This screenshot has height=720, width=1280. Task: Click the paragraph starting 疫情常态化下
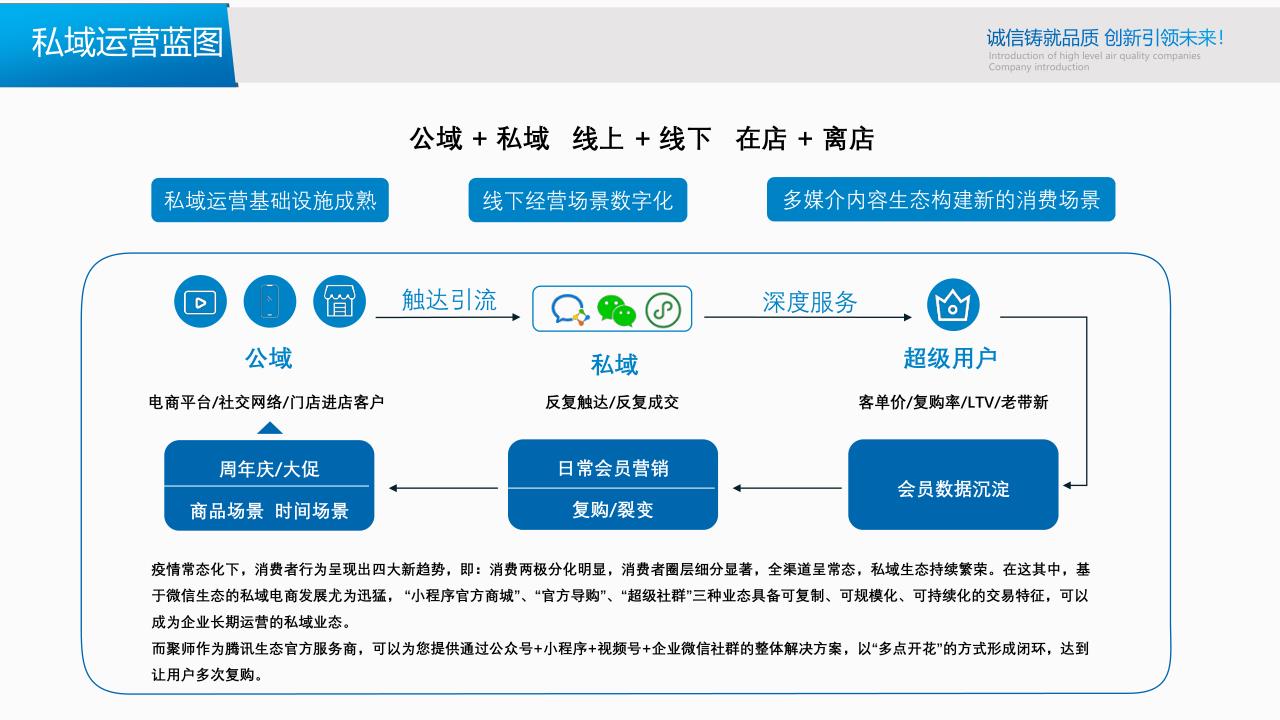tap(620, 595)
